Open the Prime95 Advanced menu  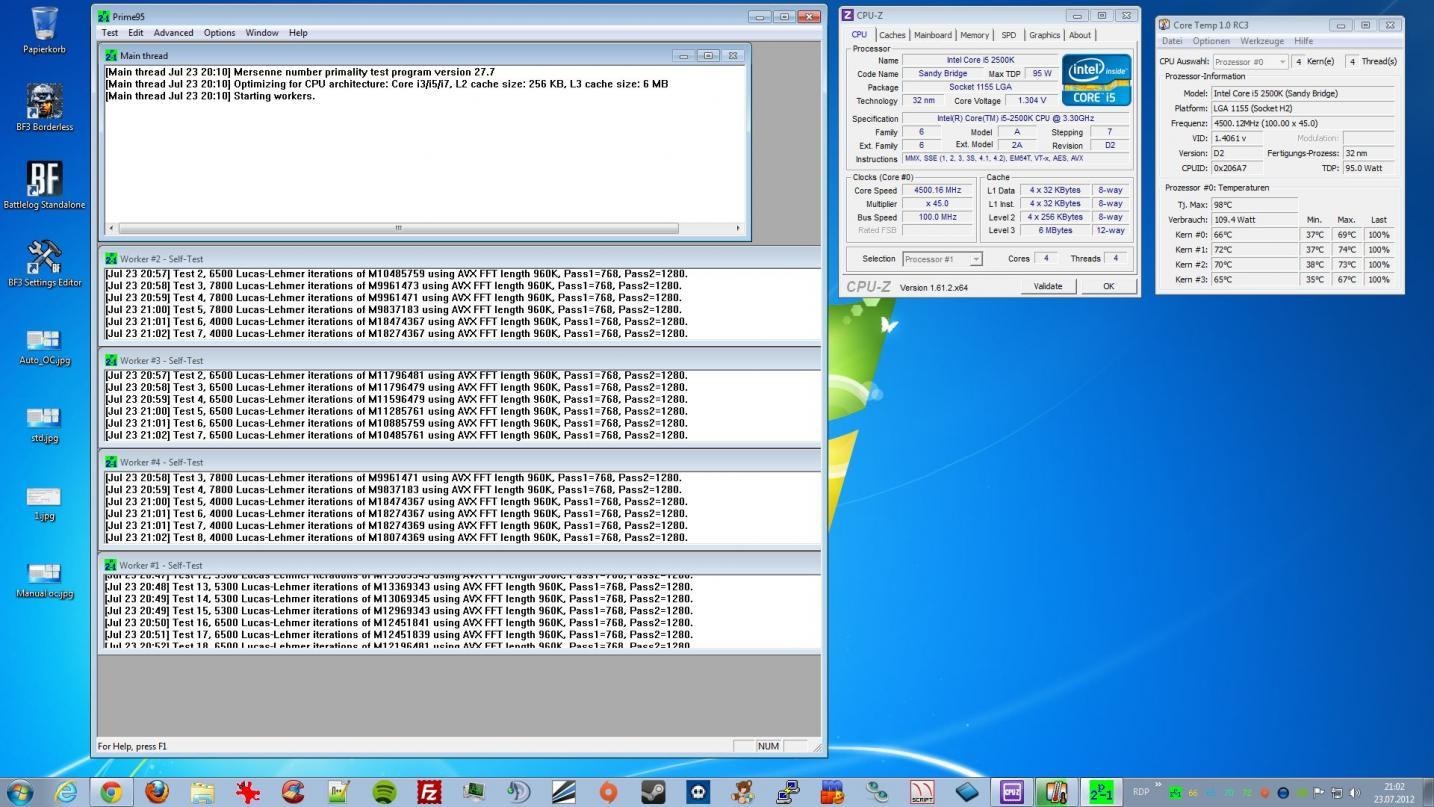point(173,33)
